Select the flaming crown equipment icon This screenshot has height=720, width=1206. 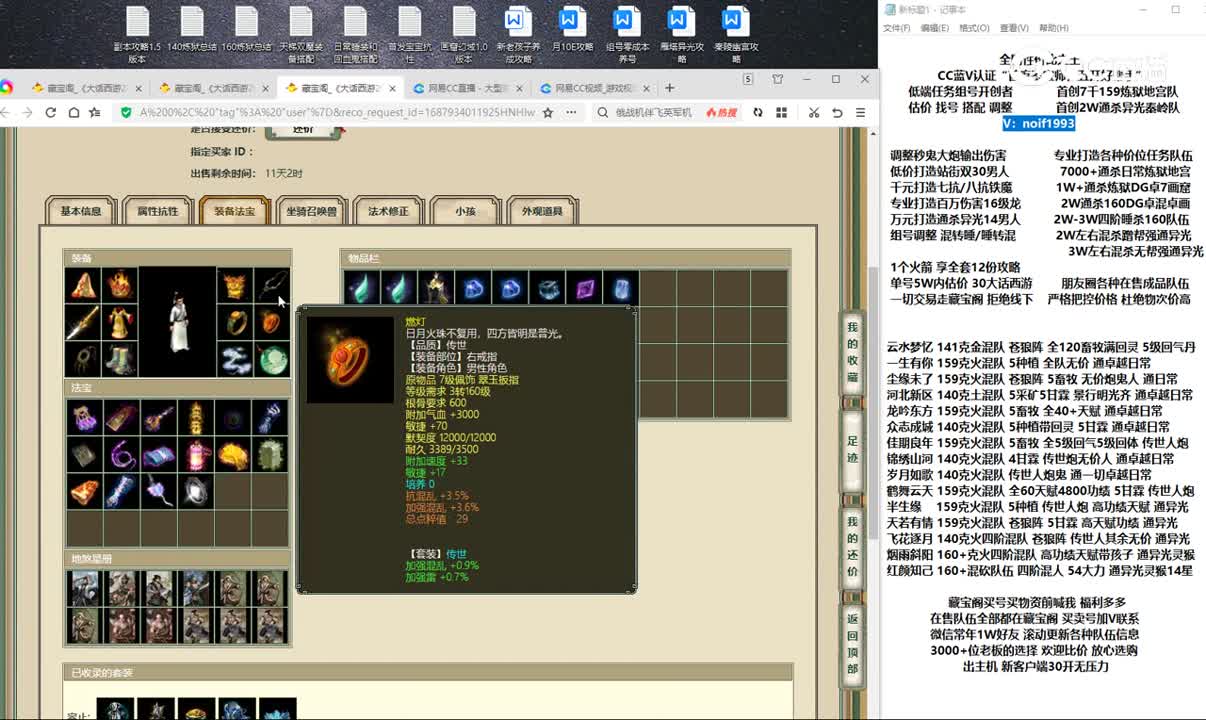click(x=120, y=285)
